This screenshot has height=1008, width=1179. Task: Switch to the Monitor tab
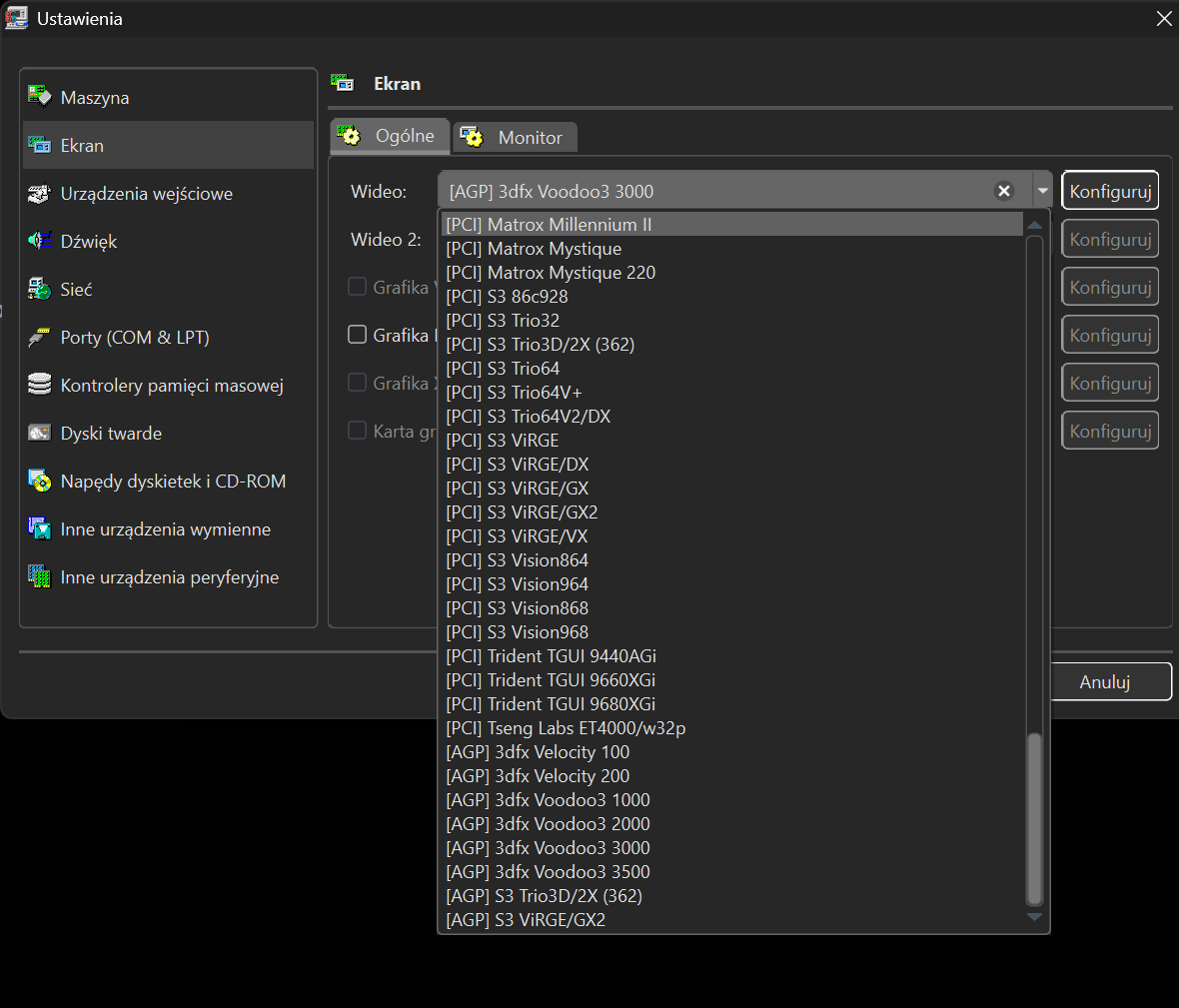tap(515, 138)
